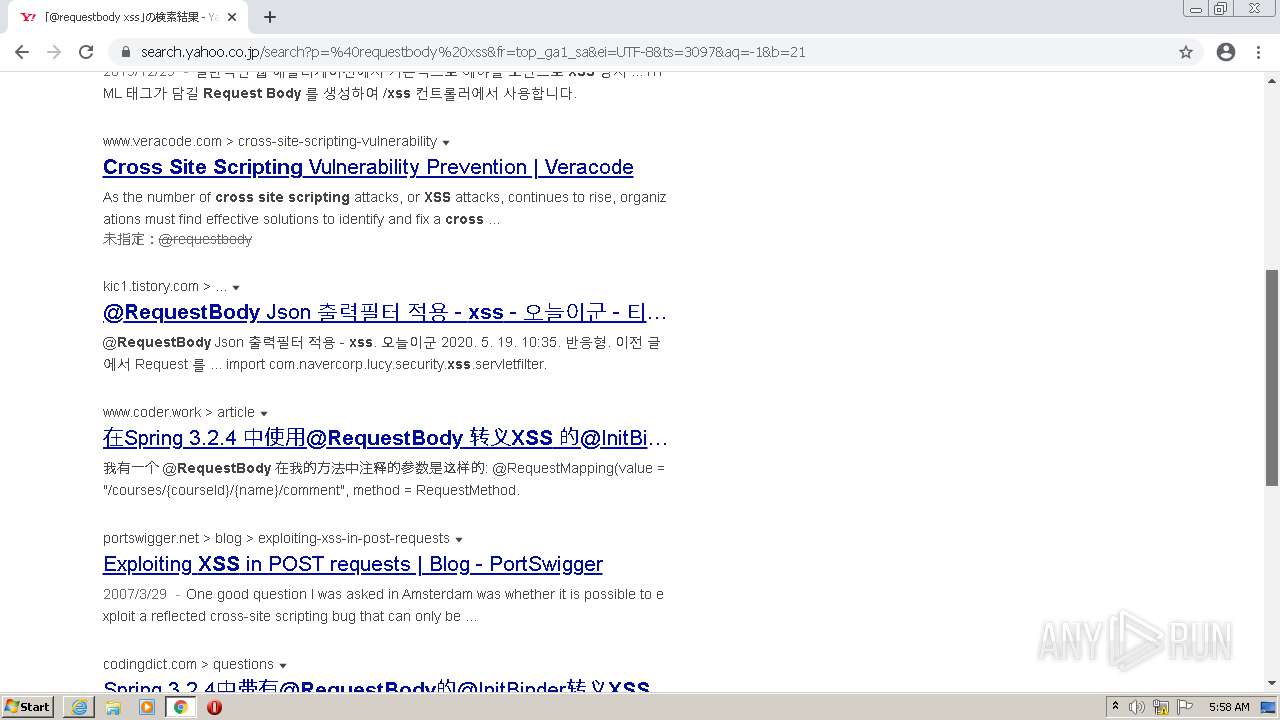The height and width of the screenshot is (720, 1280).
Task: Open the Chrome profile menu
Action: tap(1226, 52)
